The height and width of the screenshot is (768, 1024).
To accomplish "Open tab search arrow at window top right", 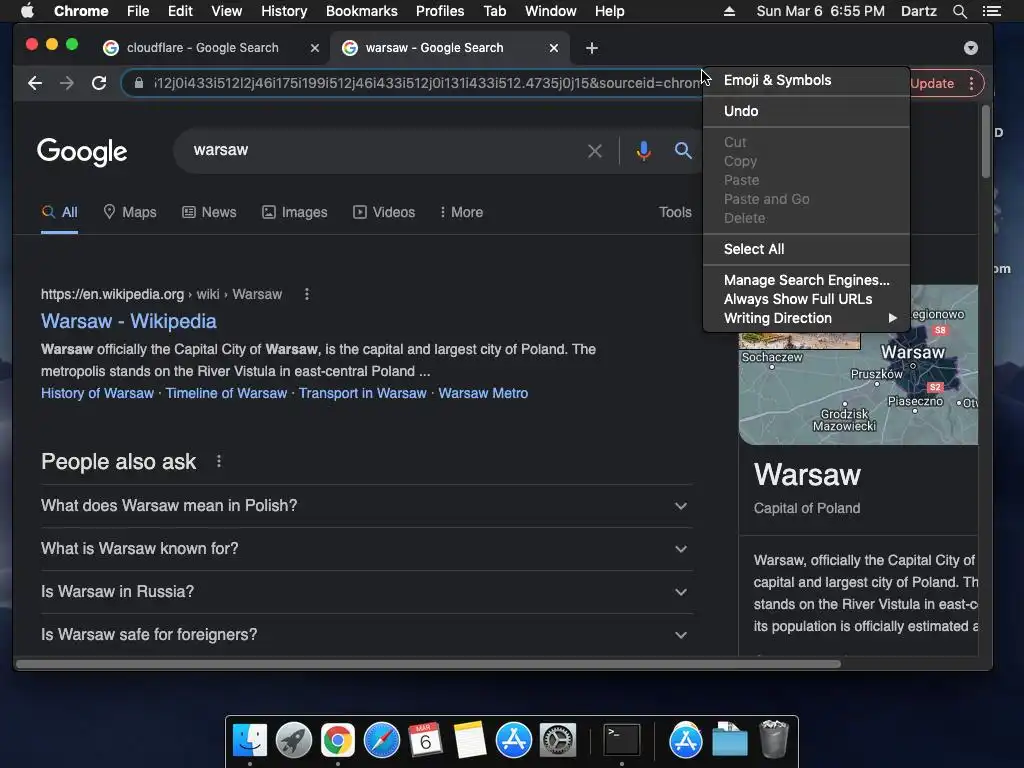I will pyautogui.click(x=971, y=48).
